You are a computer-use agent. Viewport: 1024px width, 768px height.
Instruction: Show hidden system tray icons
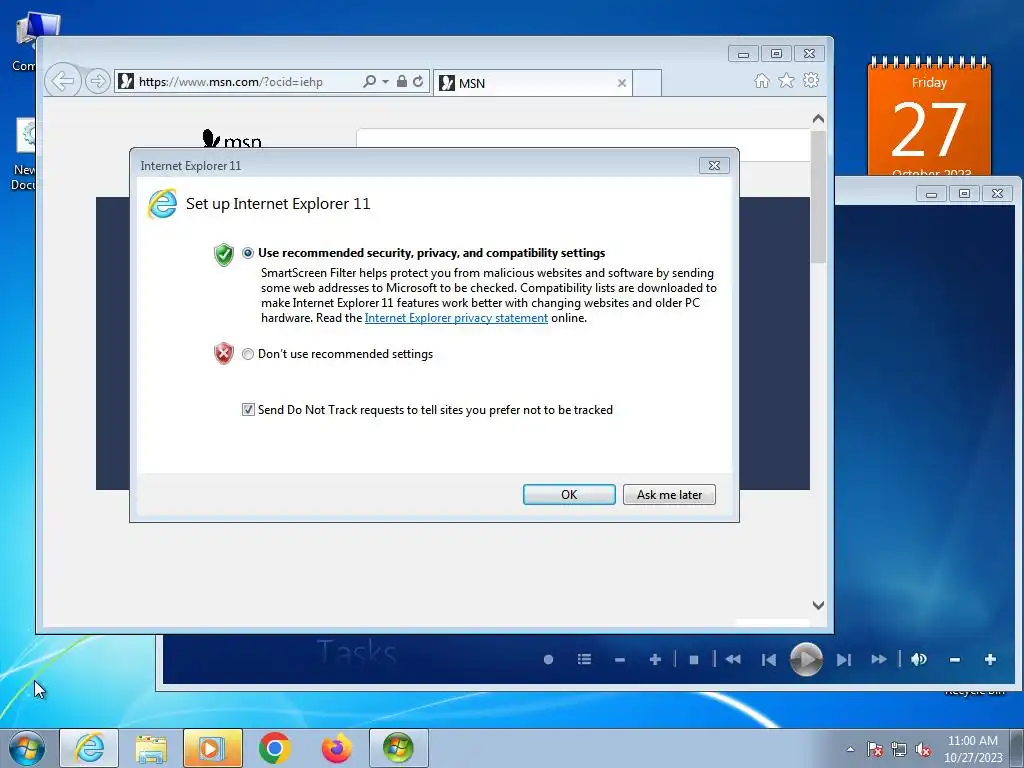click(850, 749)
